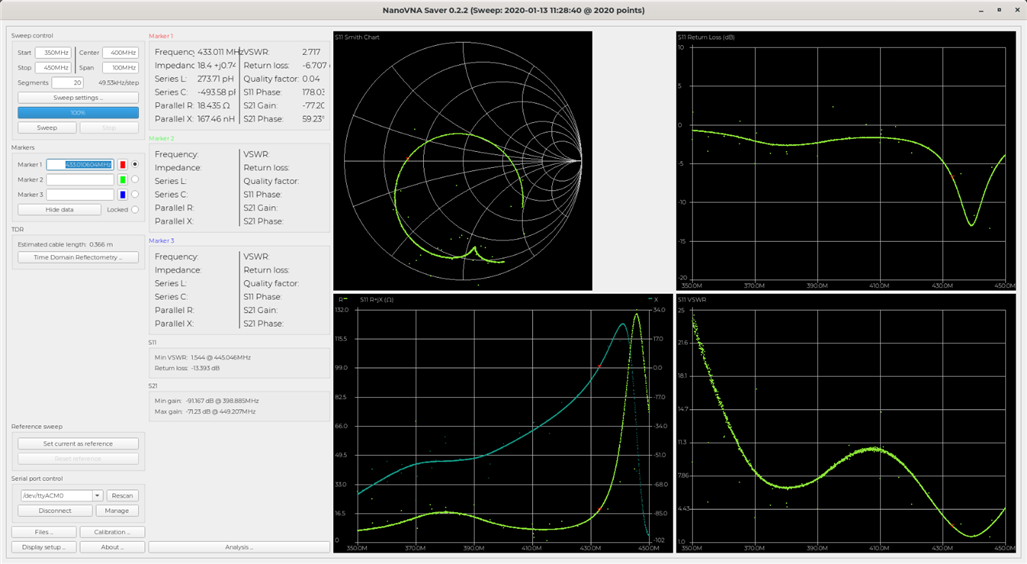
Task: Click the Min gain -91.167 dB text
Action: coord(206,401)
